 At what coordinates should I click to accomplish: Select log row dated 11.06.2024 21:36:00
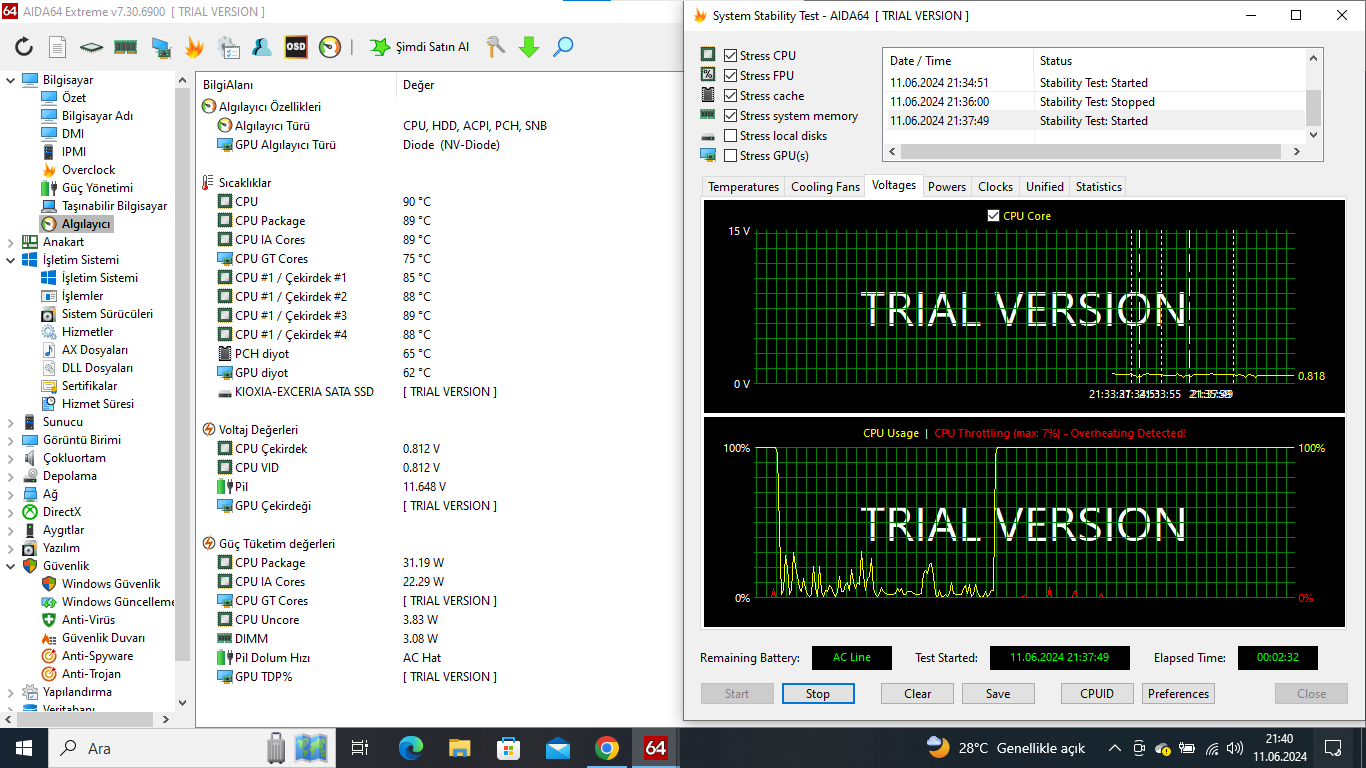pyautogui.click(x=1094, y=102)
